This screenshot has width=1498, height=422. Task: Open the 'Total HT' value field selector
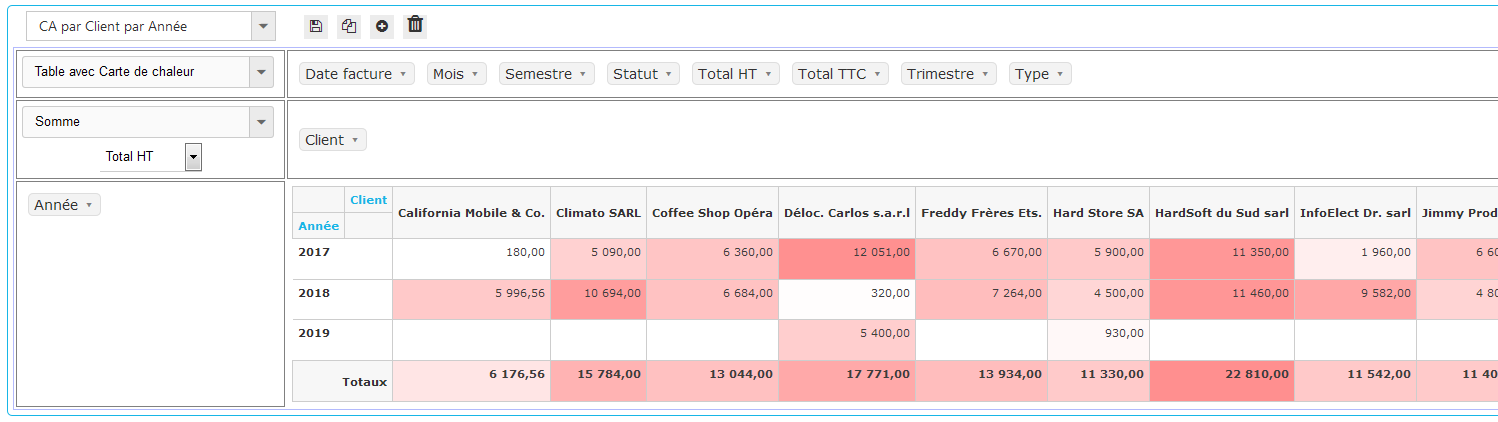(x=193, y=156)
